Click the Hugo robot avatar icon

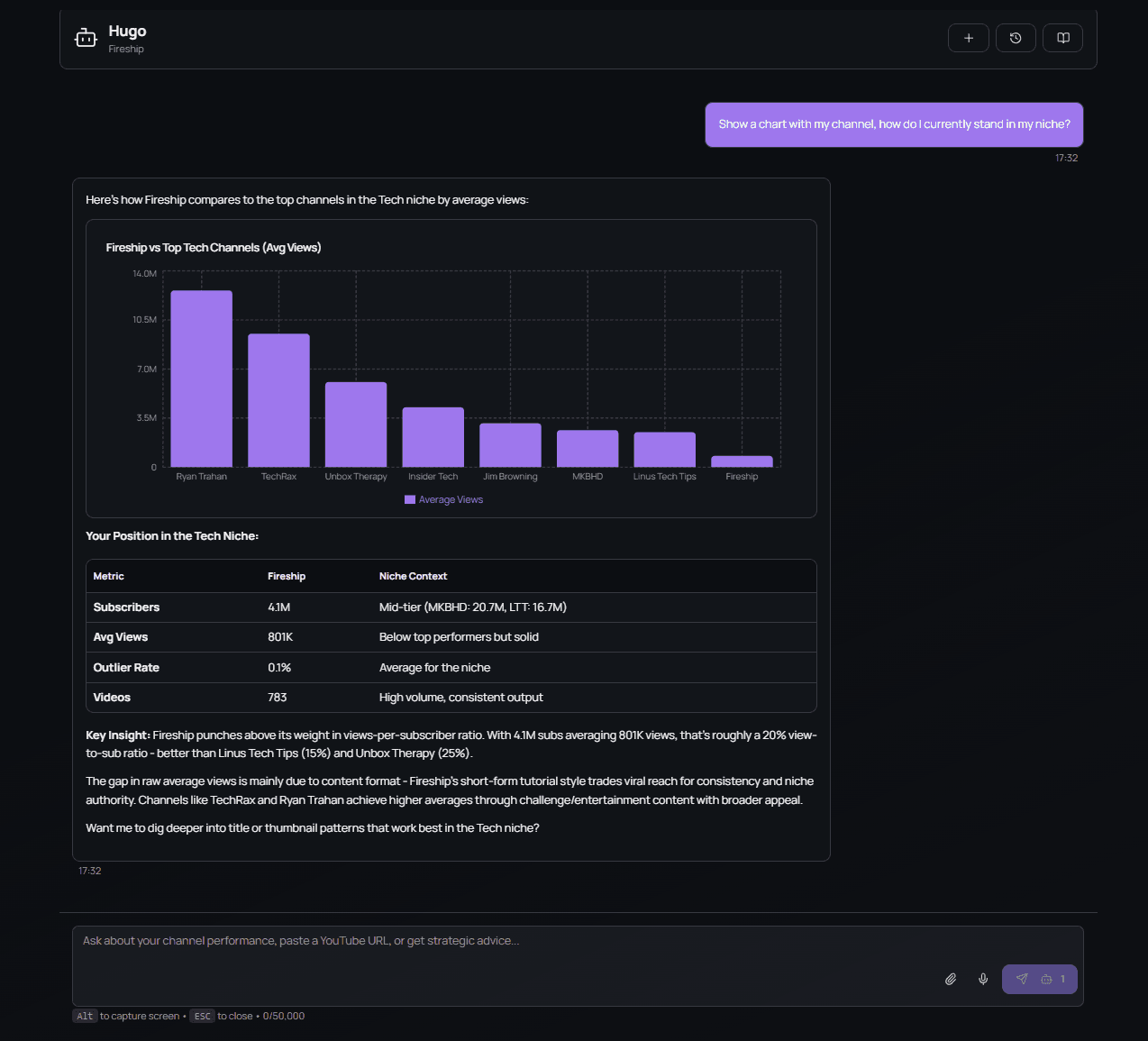tap(86, 38)
